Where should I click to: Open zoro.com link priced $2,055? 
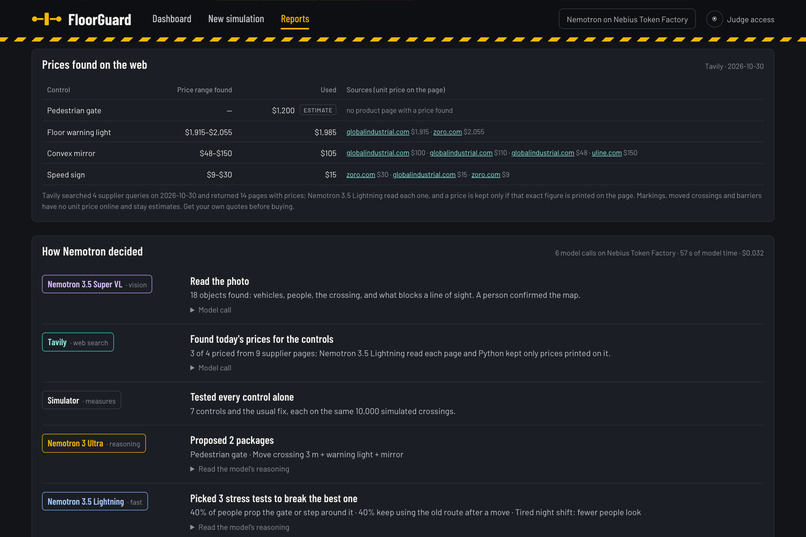pyautogui.click(x=447, y=132)
